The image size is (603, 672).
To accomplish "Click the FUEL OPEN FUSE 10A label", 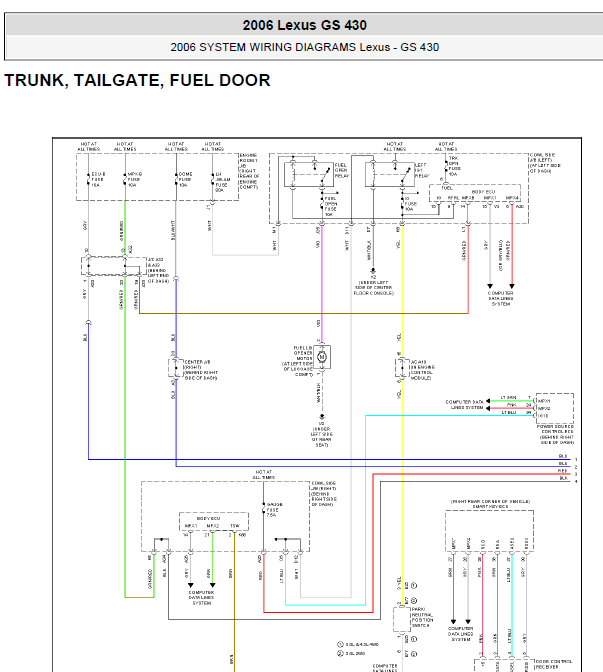I will (x=330, y=206).
